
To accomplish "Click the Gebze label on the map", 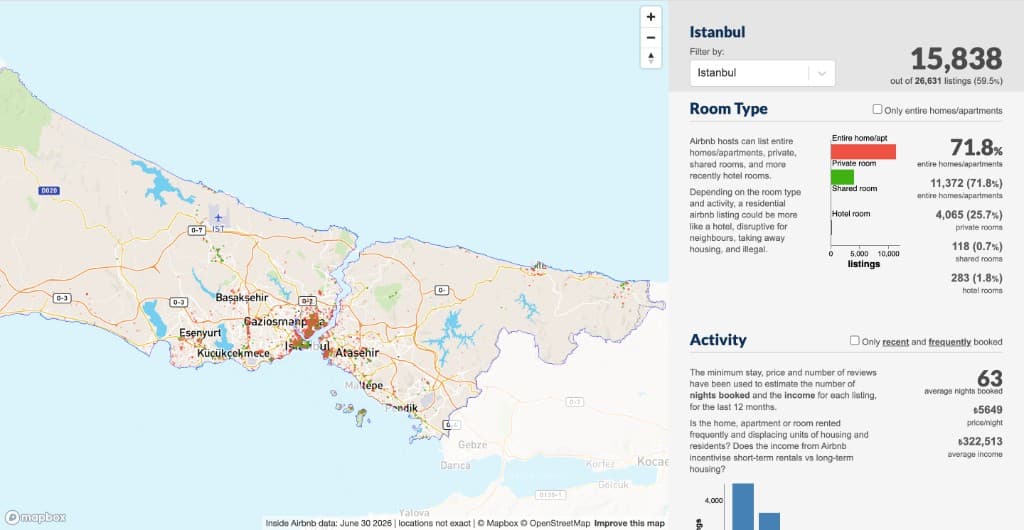I will pyautogui.click(x=473, y=445).
